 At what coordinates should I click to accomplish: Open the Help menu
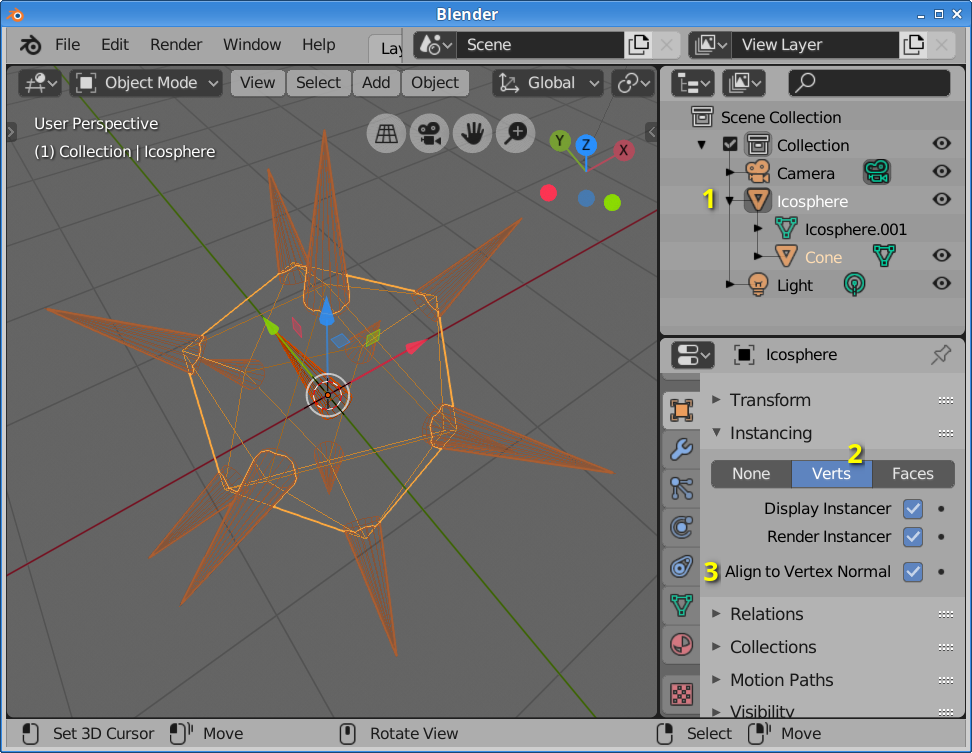click(319, 45)
